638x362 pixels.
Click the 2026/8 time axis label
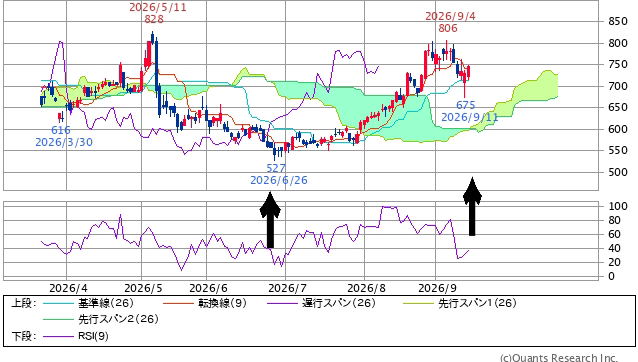[366, 288]
